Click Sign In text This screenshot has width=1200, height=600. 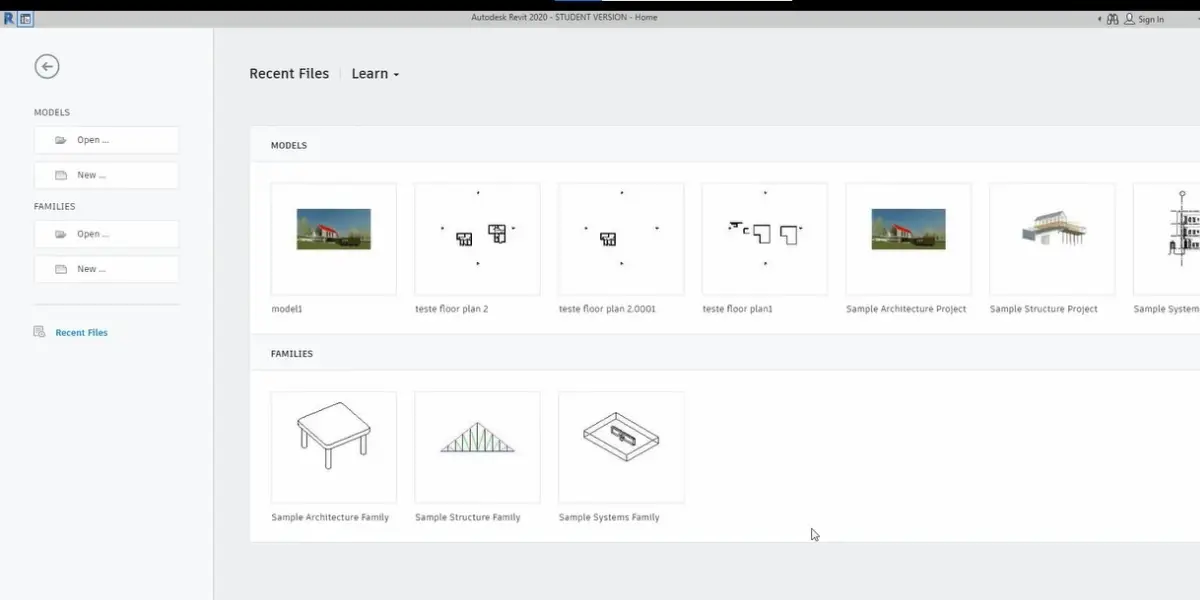click(x=1151, y=19)
